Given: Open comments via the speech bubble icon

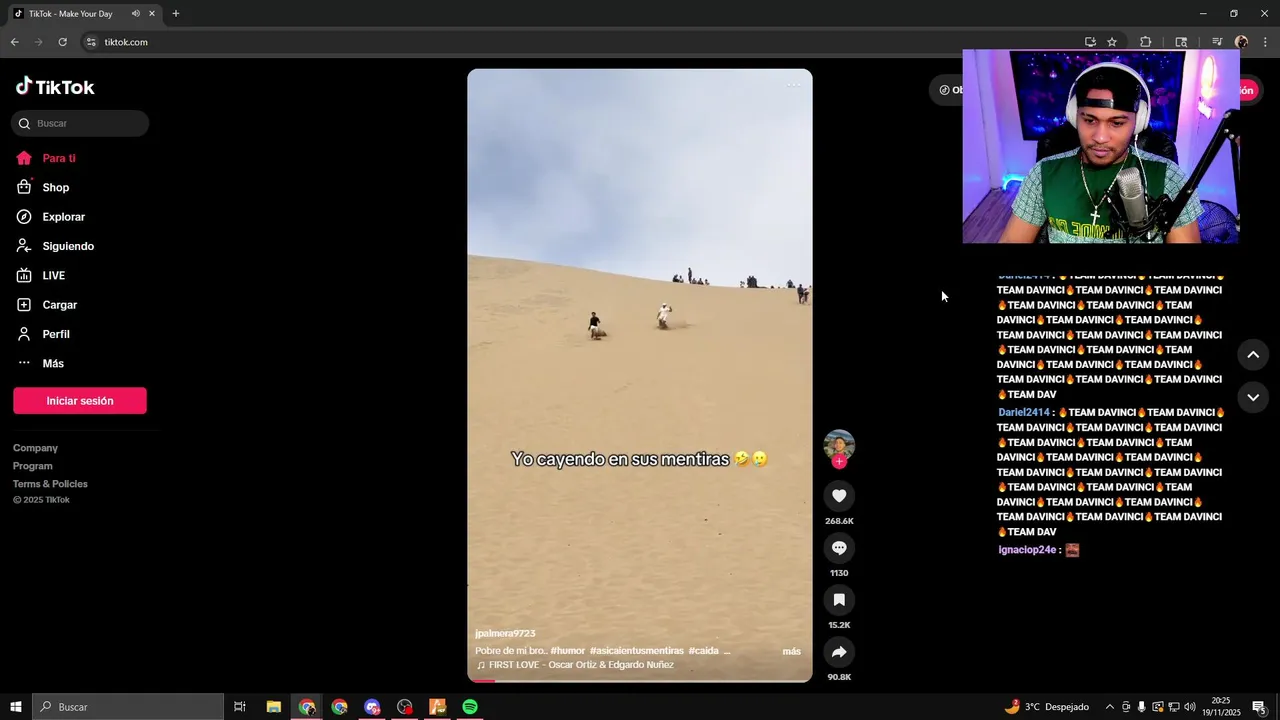Looking at the screenshot, I should [839, 548].
